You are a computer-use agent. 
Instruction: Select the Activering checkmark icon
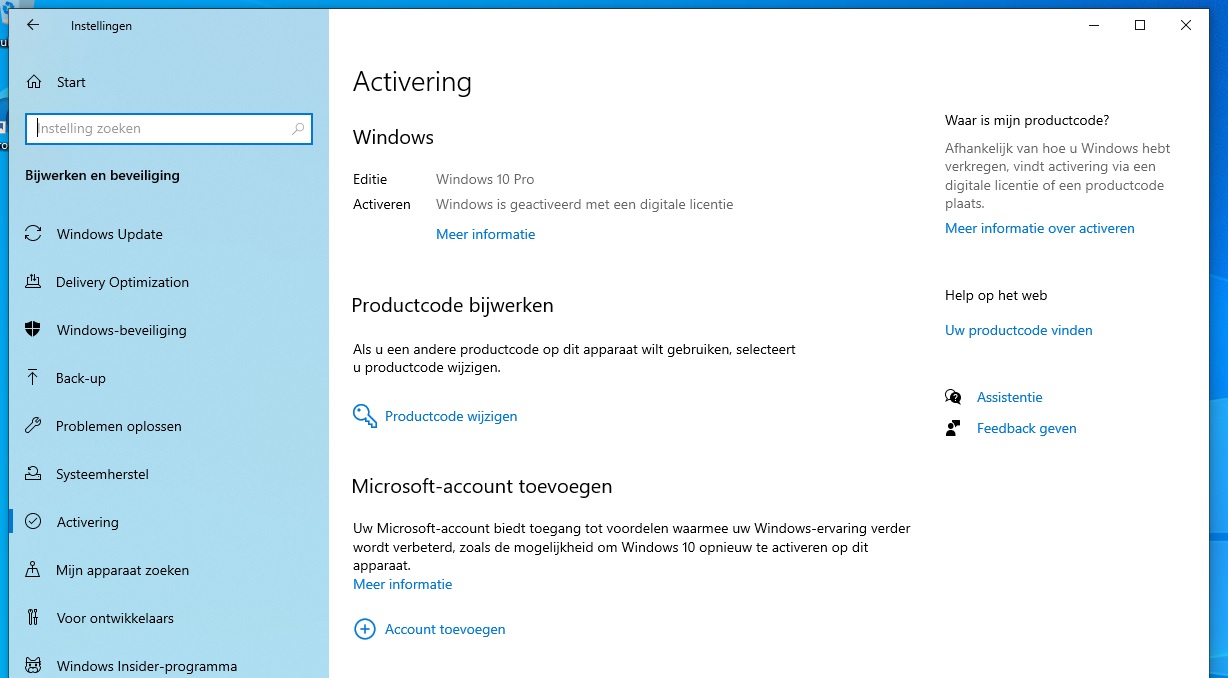(33, 522)
